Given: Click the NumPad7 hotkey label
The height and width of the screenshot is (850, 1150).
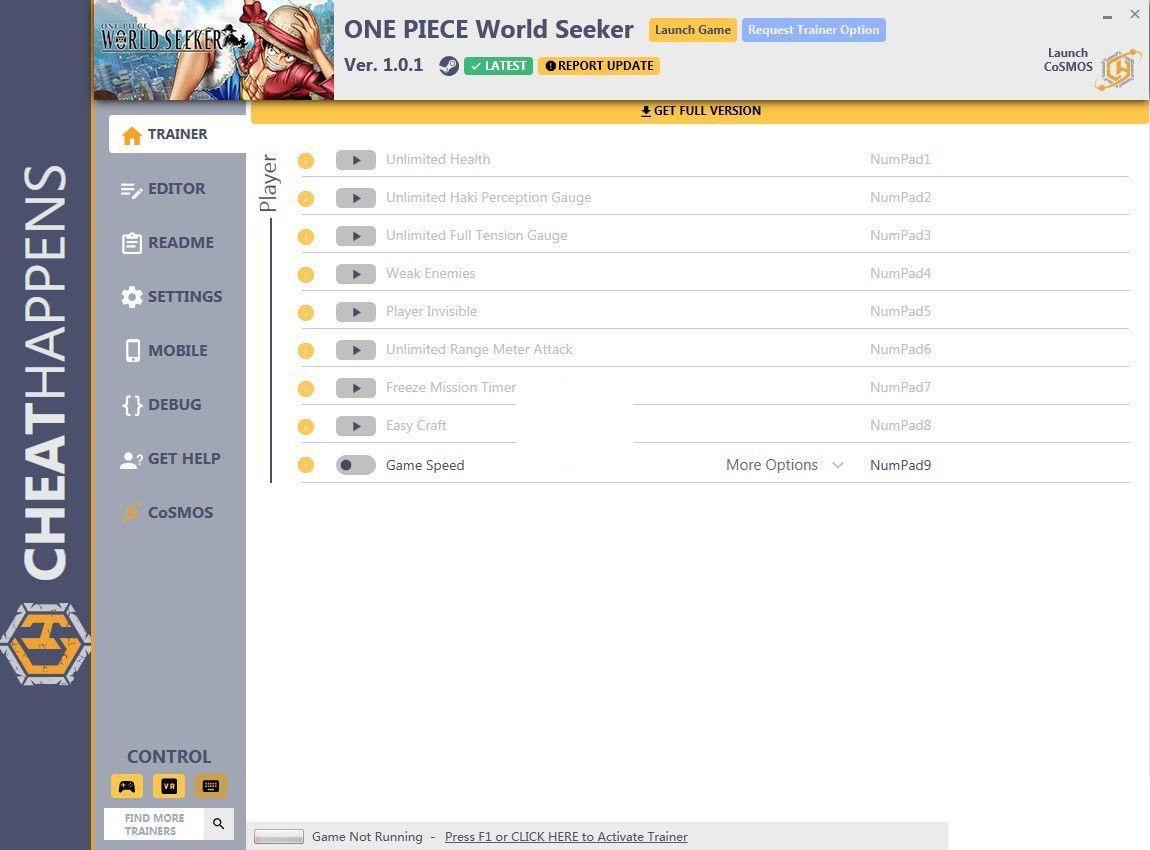Looking at the screenshot, I should [900, 388].
